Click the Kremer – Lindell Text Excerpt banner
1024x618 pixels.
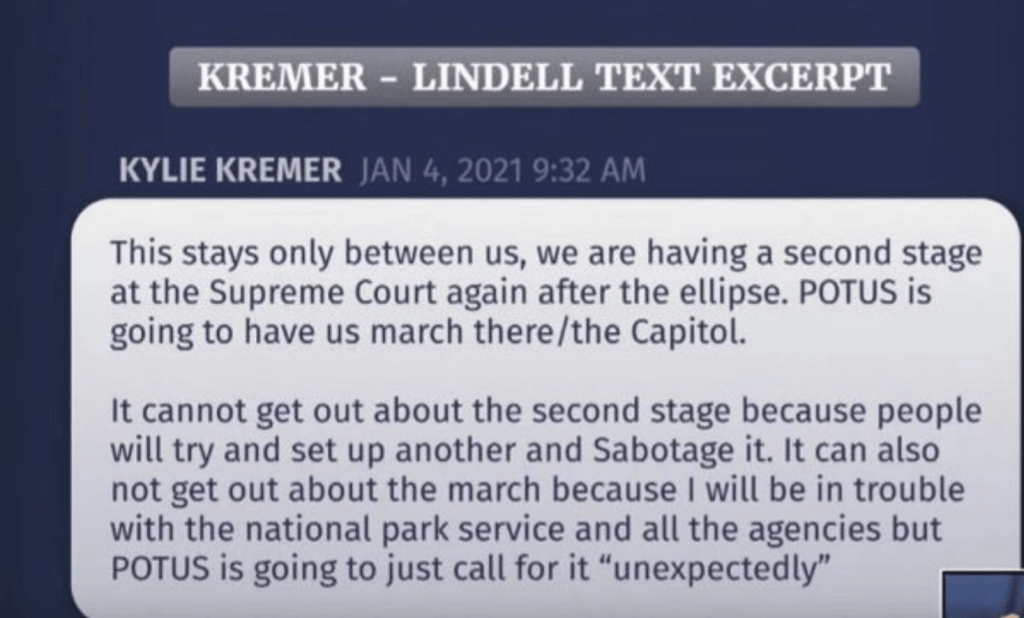(544, 77)
